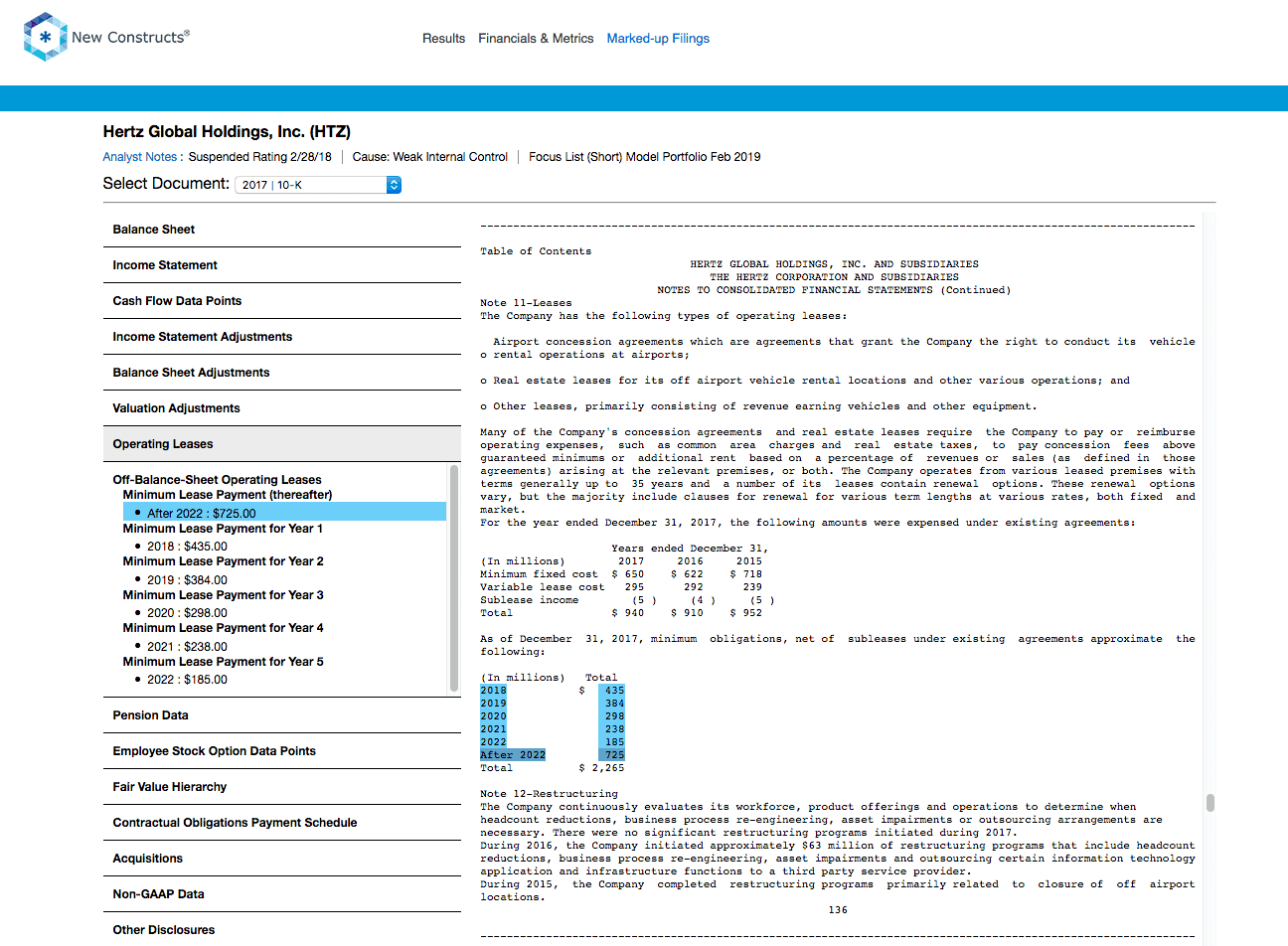
Task: Expand the Income Statement section
Action: (x=282, y=265)
